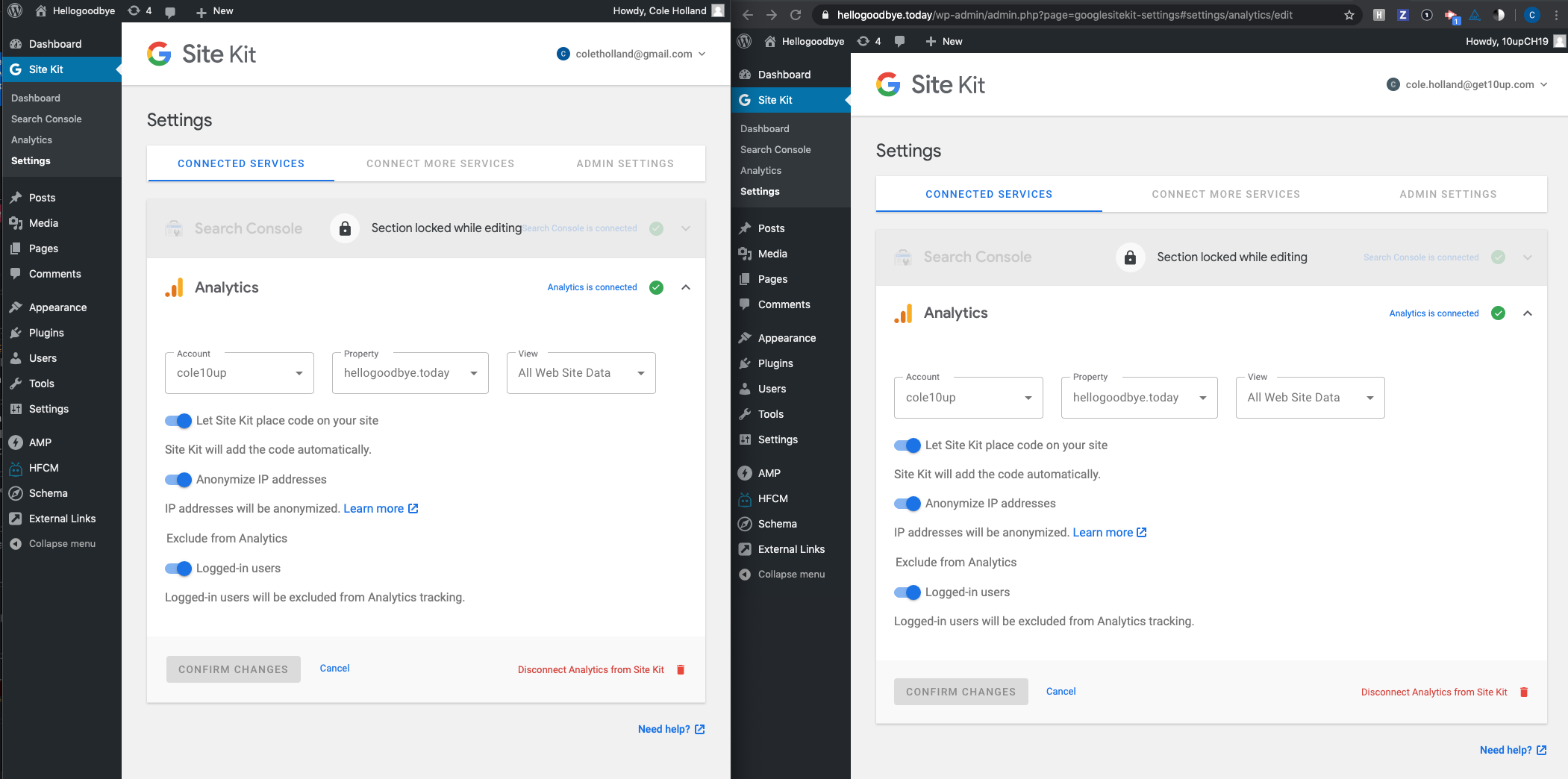This screenshot has height=779, width=1568.
Task: Bookmark page with star icon
Action: 1349,15
